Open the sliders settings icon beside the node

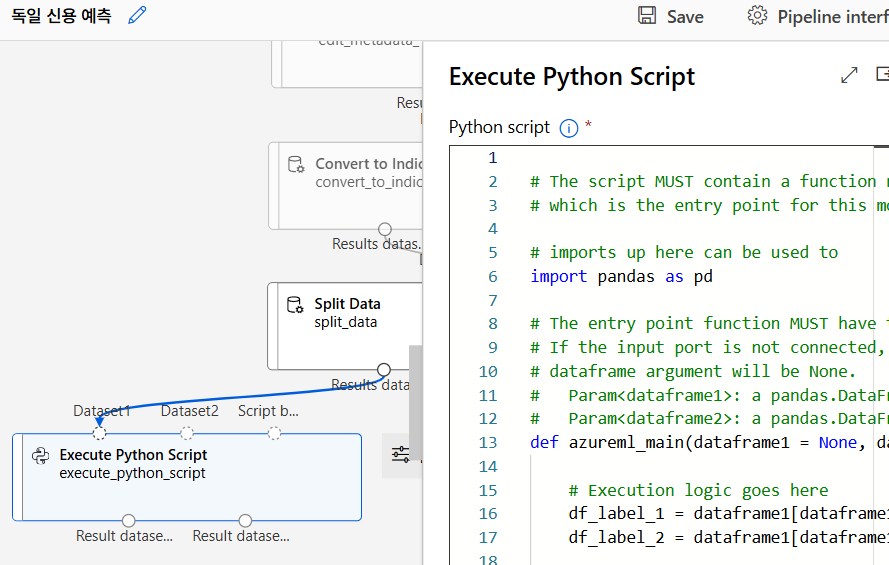click(401, 455)
